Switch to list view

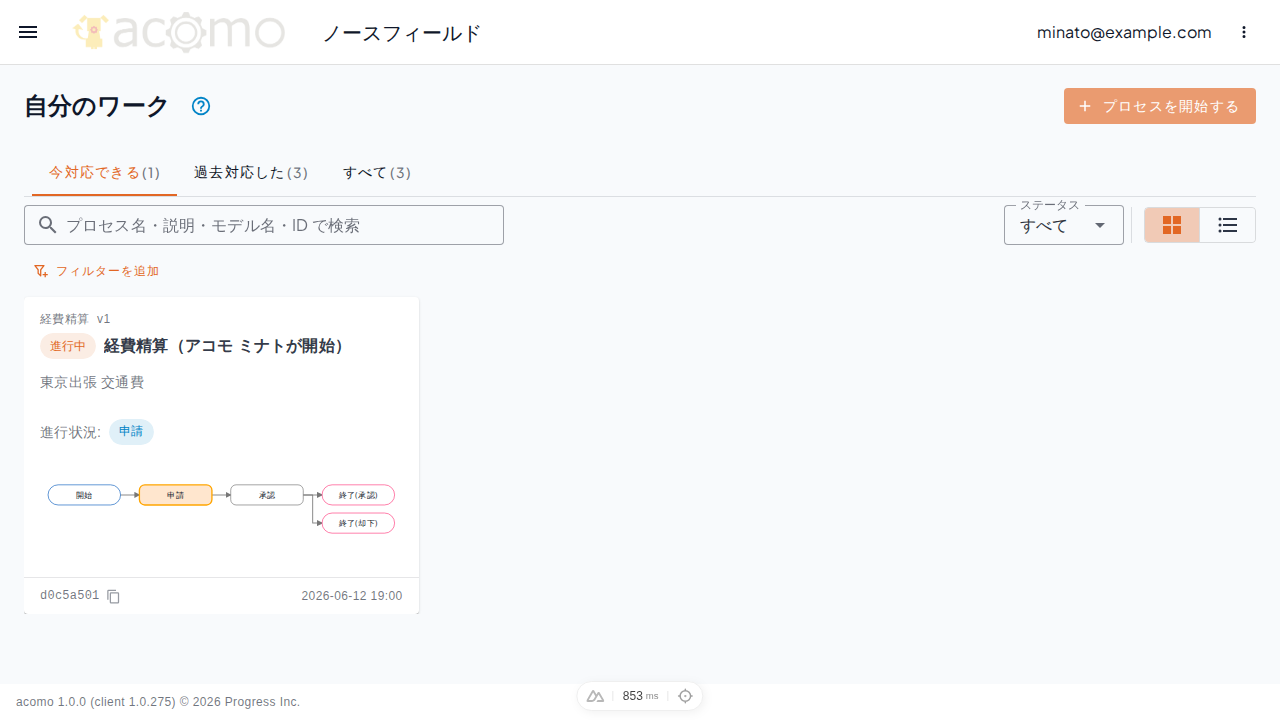tap(1228, 225)
